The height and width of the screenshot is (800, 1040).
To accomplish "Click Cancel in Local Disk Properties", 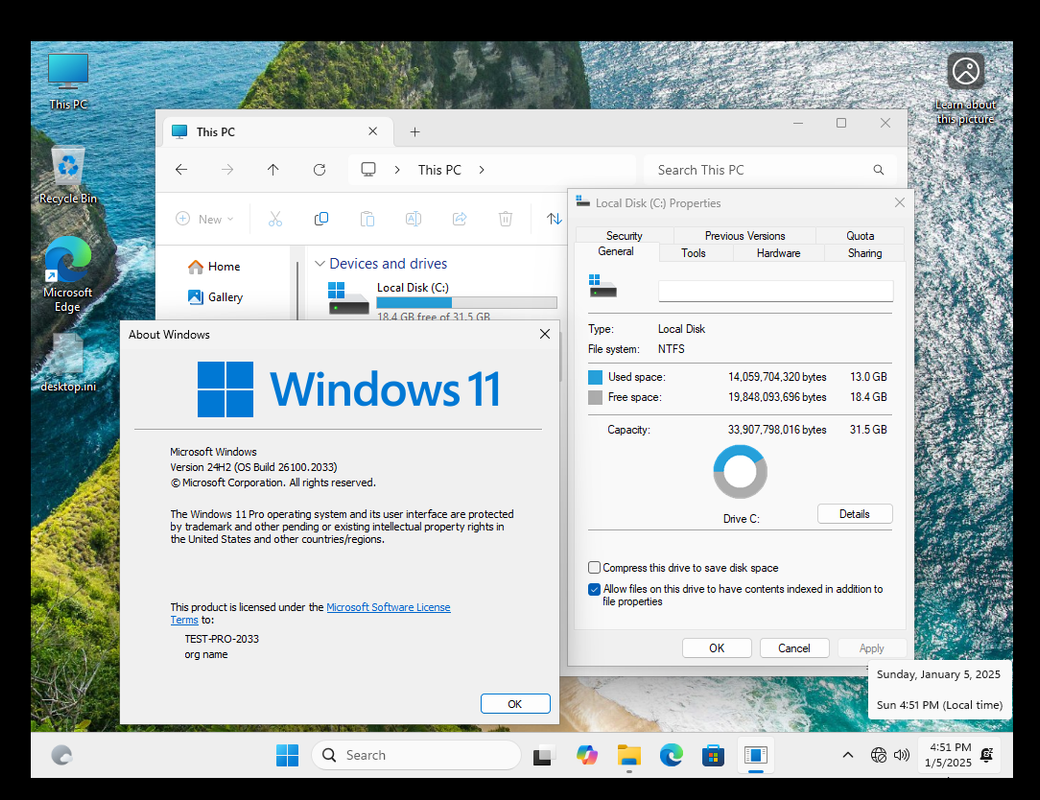I will [795, 648].
